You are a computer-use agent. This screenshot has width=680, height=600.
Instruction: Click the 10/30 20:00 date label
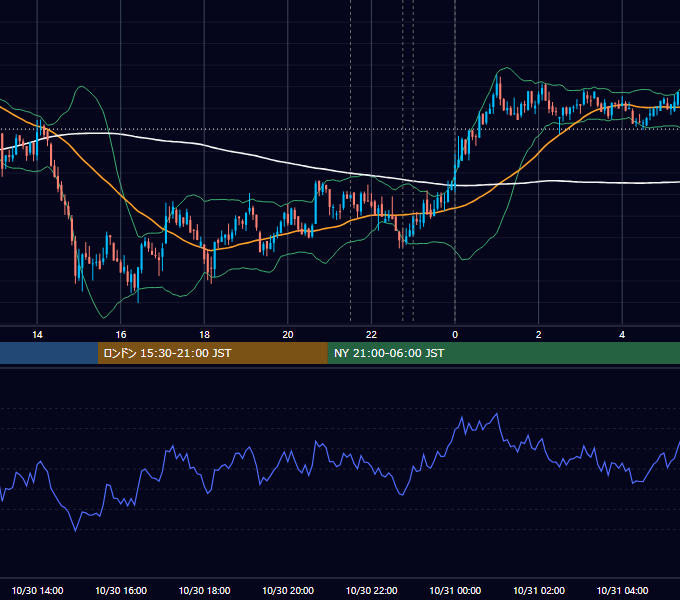288,590
